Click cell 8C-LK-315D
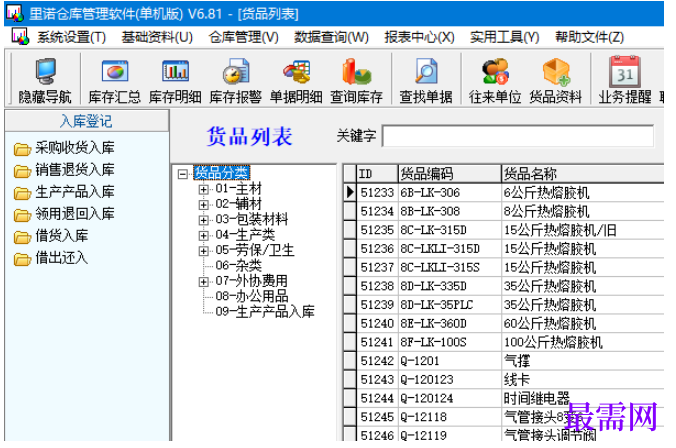The width and height of the screenshot is (676, 448). (449, 230)
